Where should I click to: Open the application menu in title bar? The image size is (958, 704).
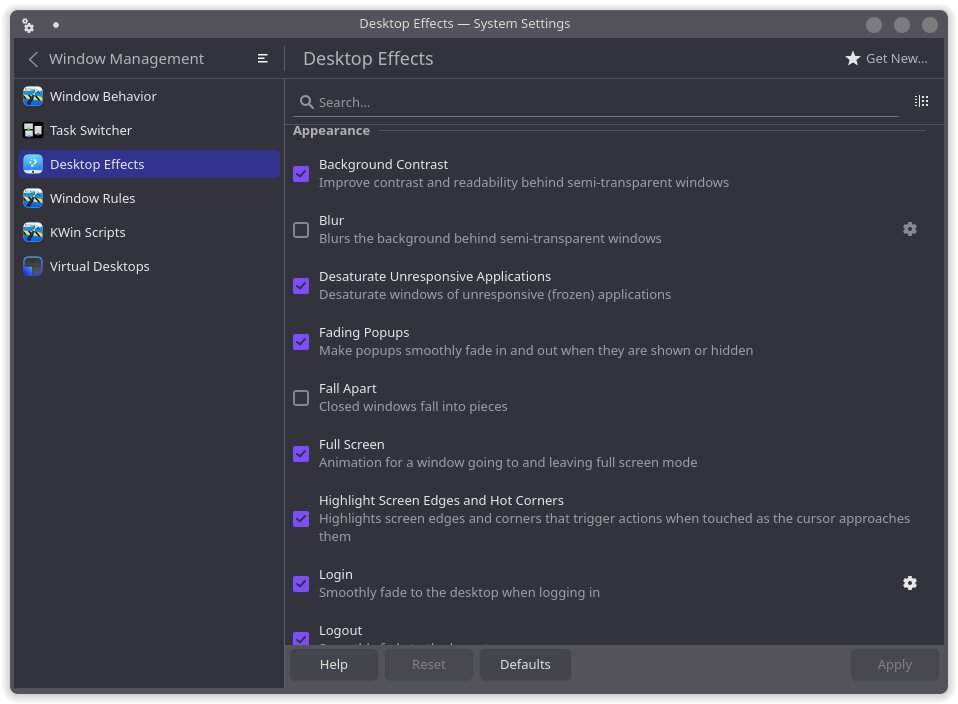click(x=28, y=24)
